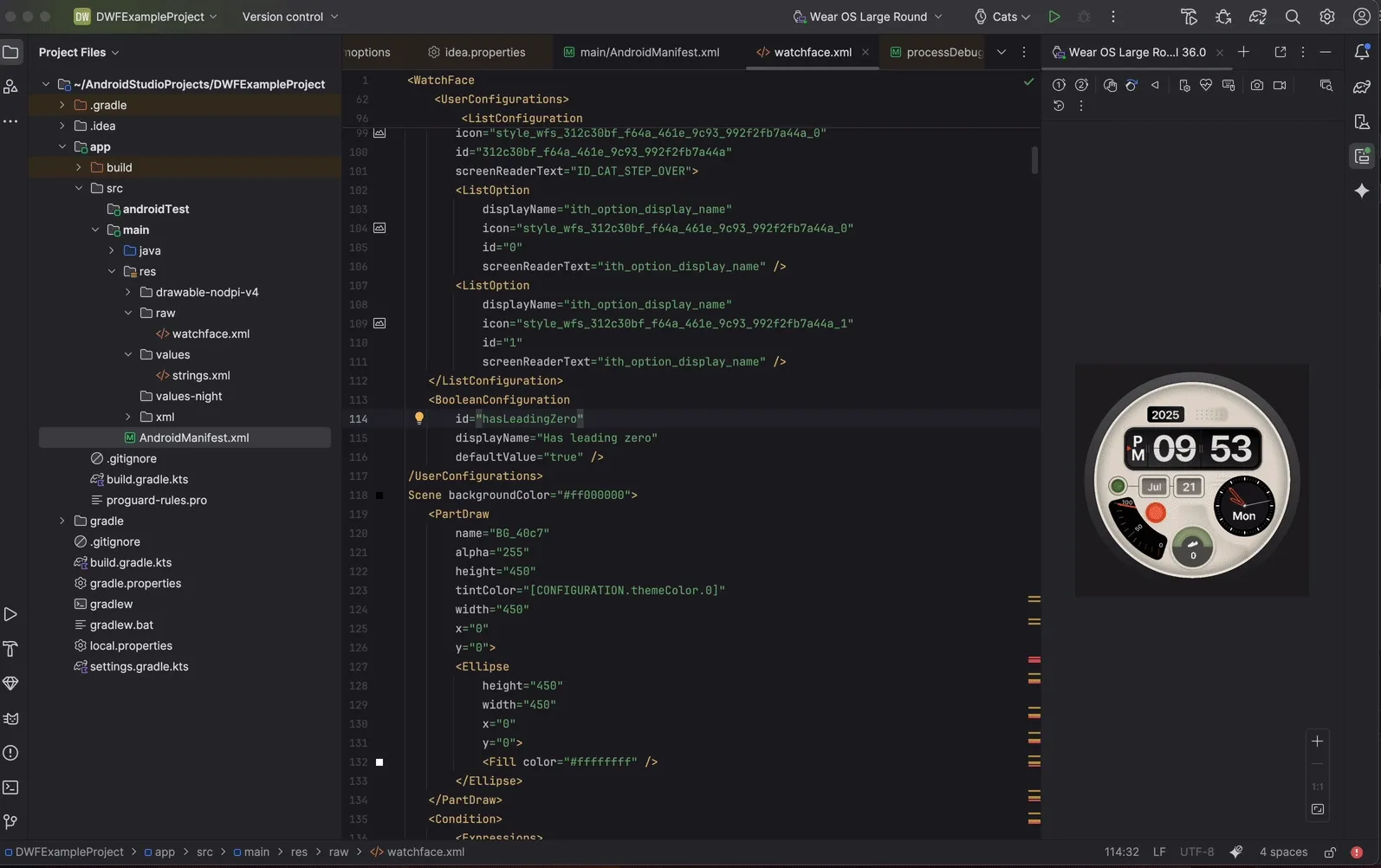Open the Wear OS Large Round device dropdown
This screenshot has width=1381, height=868.
point(868,16)
